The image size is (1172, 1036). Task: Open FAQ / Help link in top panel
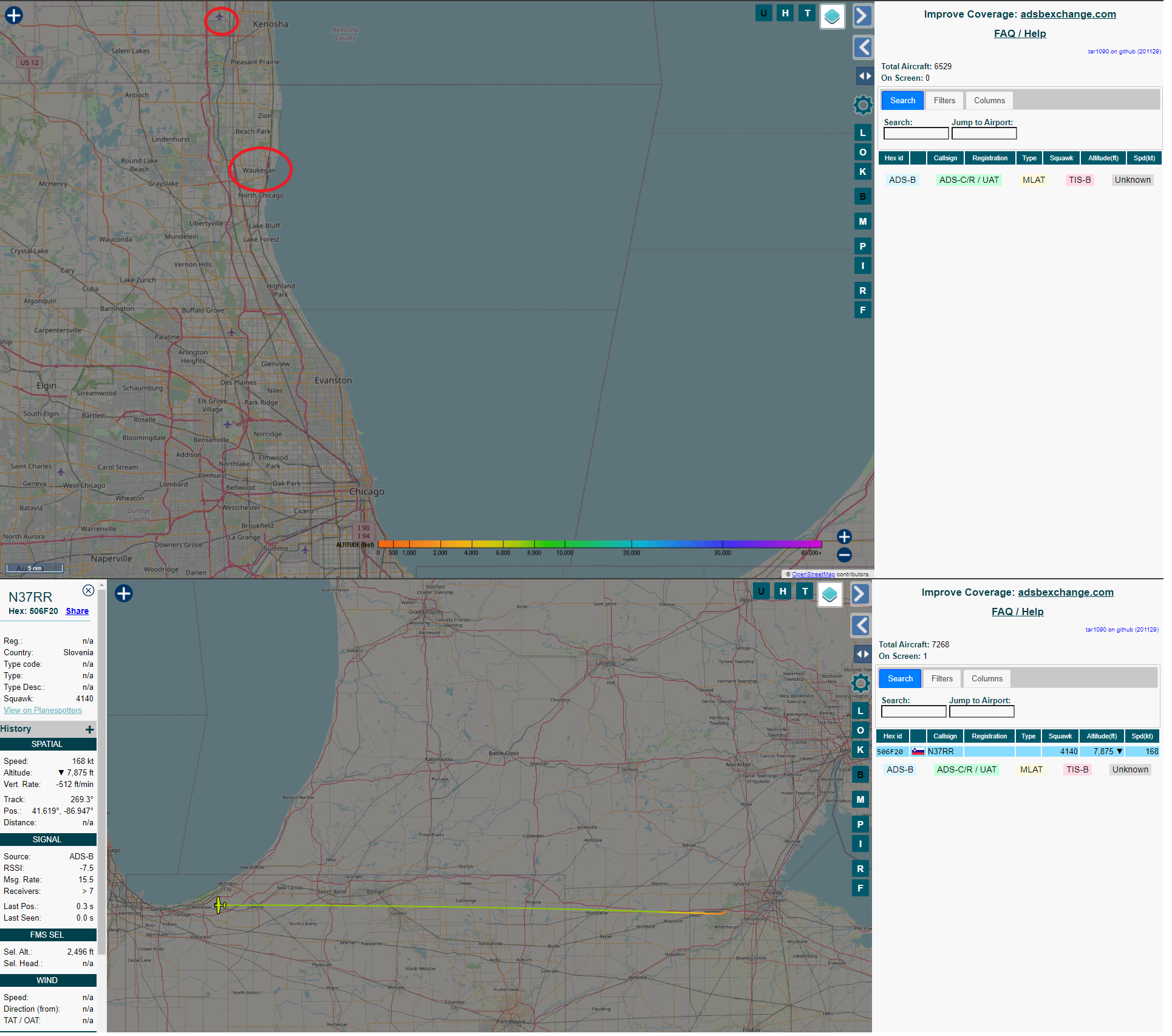pyautogui.click(x=1020, y=34)
